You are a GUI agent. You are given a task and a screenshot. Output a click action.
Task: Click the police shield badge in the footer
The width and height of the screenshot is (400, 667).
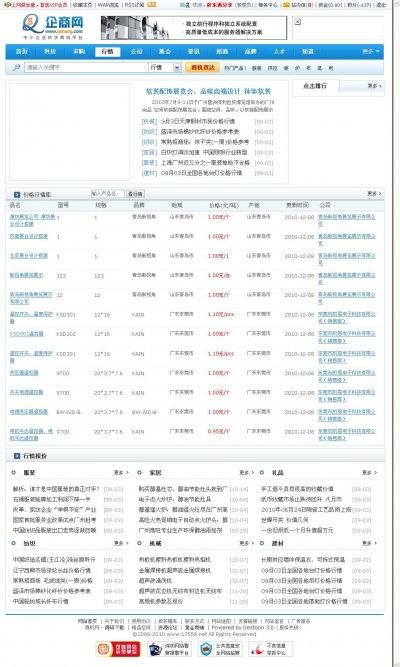[x=169, y=649]
